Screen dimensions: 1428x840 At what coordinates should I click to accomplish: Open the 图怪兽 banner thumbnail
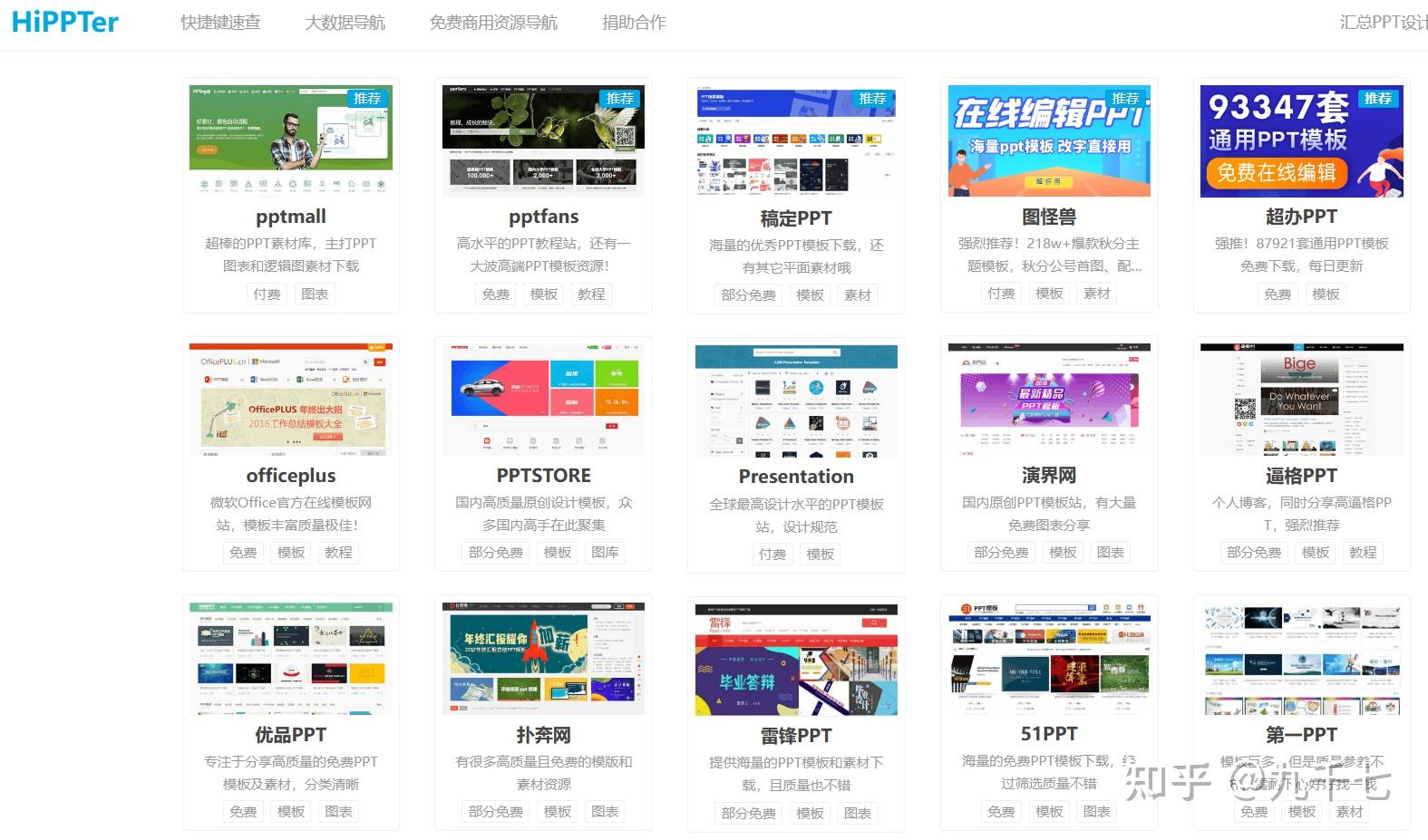tap(1049, 140)
